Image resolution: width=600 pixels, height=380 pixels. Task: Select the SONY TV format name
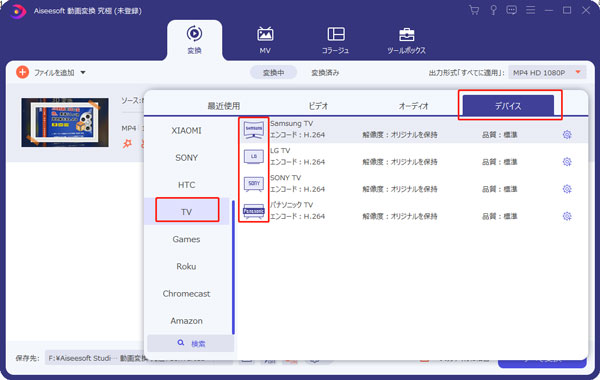285,178
